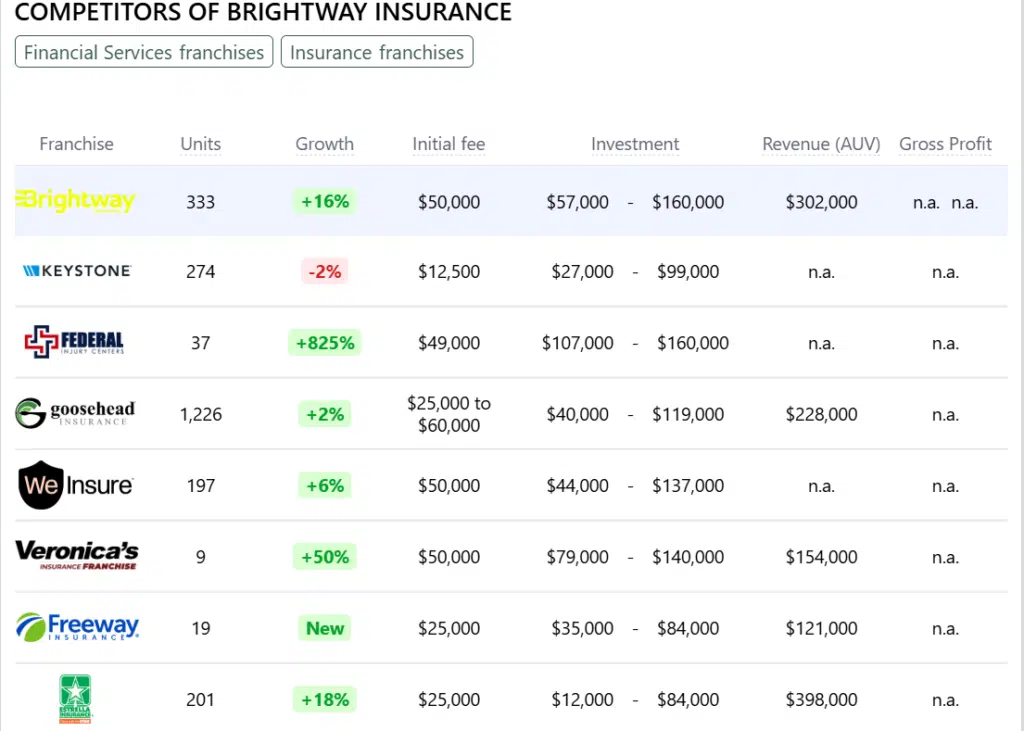
Task: Select the Investment column header
Action: [x=635, y=144]
